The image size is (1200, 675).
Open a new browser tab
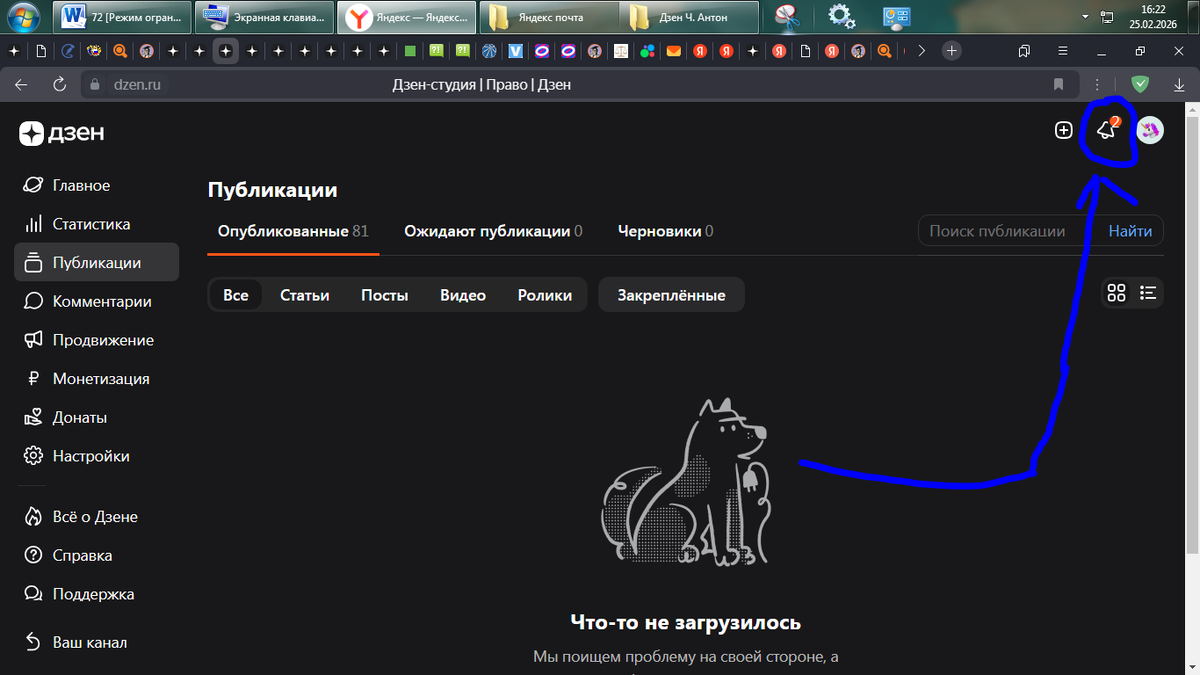pos(952,50)
